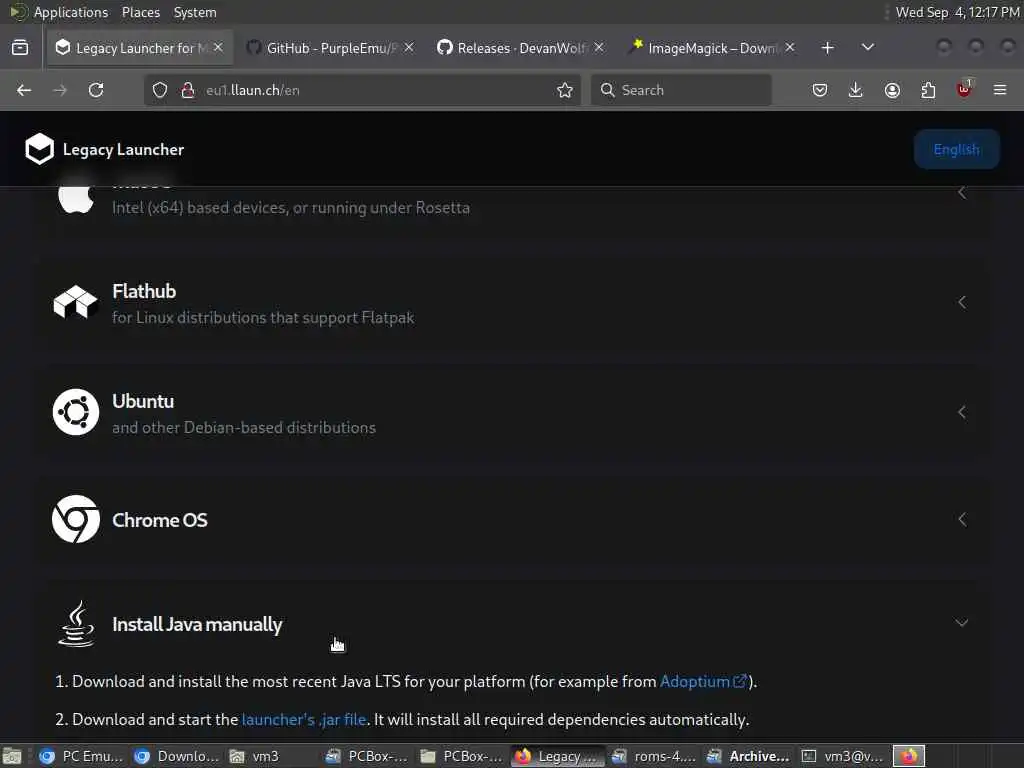Screen dimensions: 1024x768
Task: Click the Chrome OS logo icon
Action: [76, 519]
